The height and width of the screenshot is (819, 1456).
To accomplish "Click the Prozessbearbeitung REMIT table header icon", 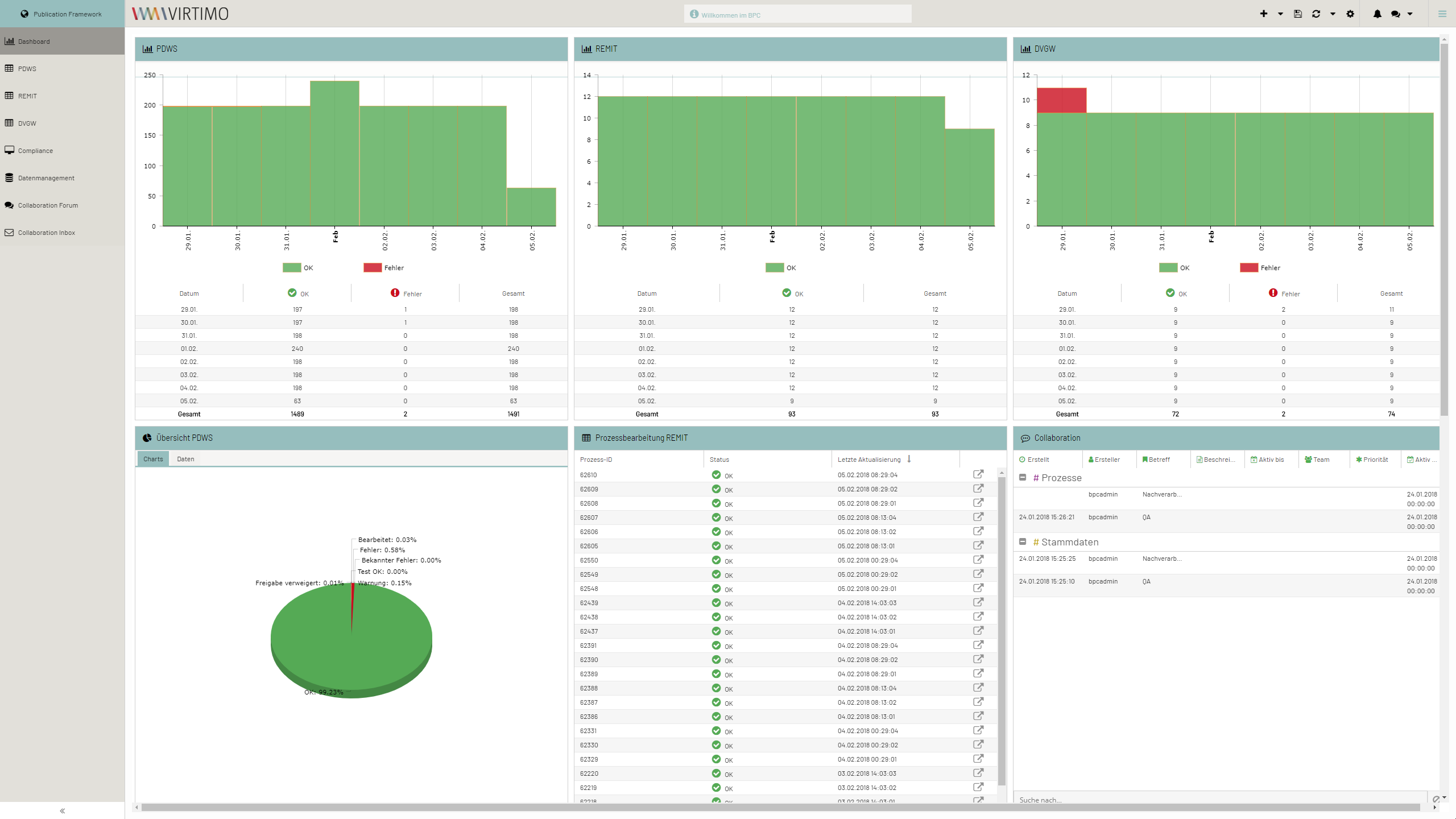I will tap(586, 438).
